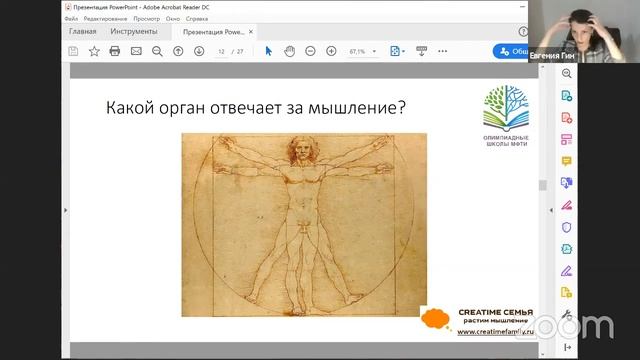Go to next page down arrow
The height and width of the screenshot is (360, 640).
click(199, 51)
